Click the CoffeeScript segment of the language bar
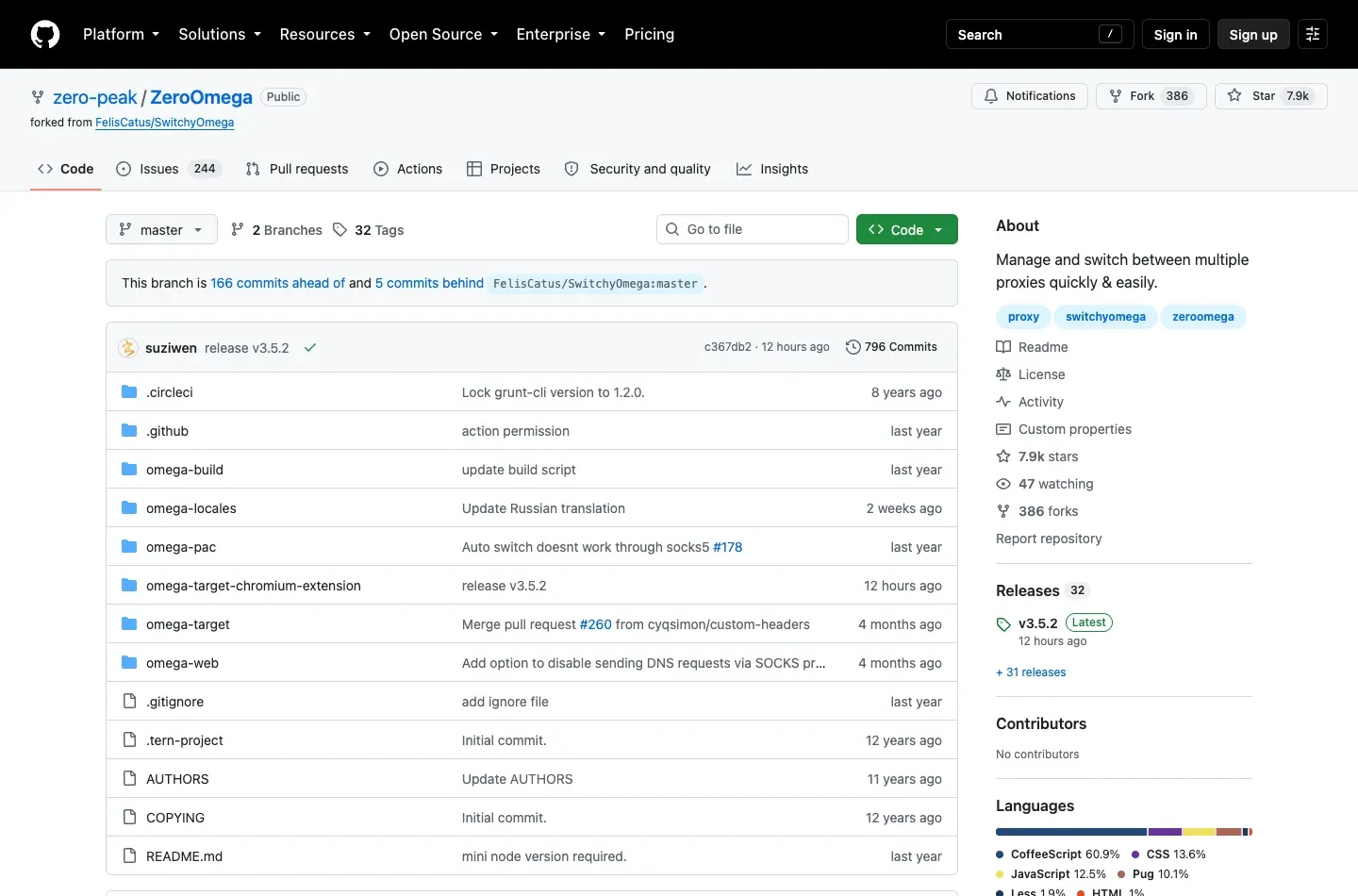1358x896 pixels. click(1071, 832)
